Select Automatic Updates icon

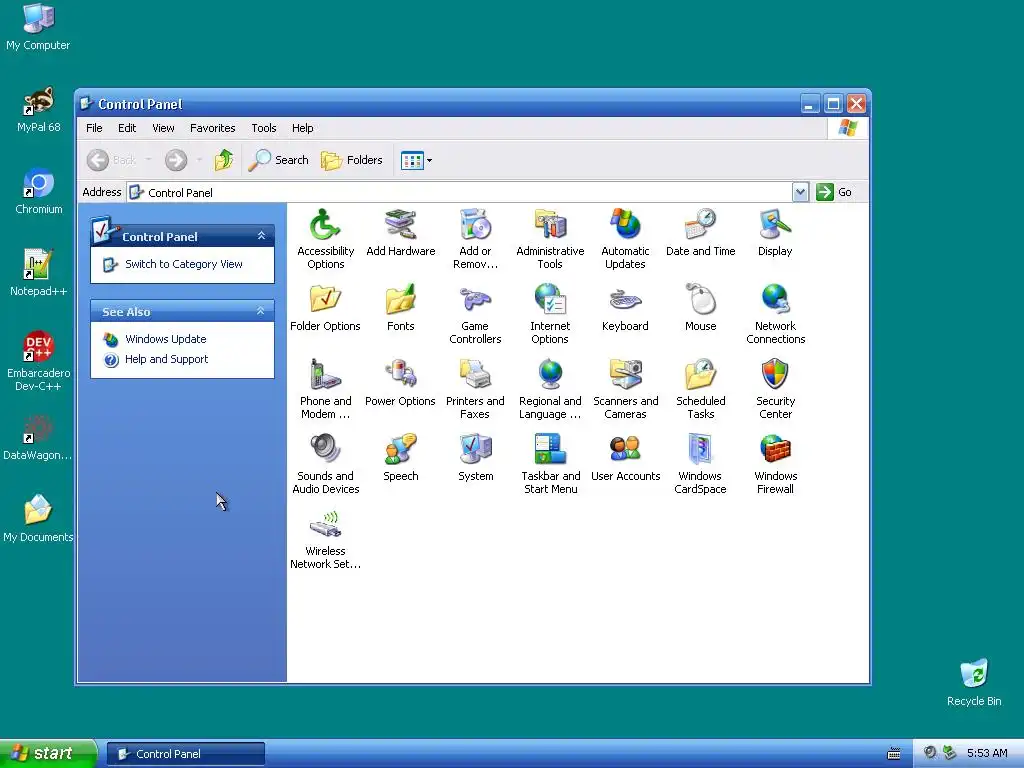click(x=625, y=238)
